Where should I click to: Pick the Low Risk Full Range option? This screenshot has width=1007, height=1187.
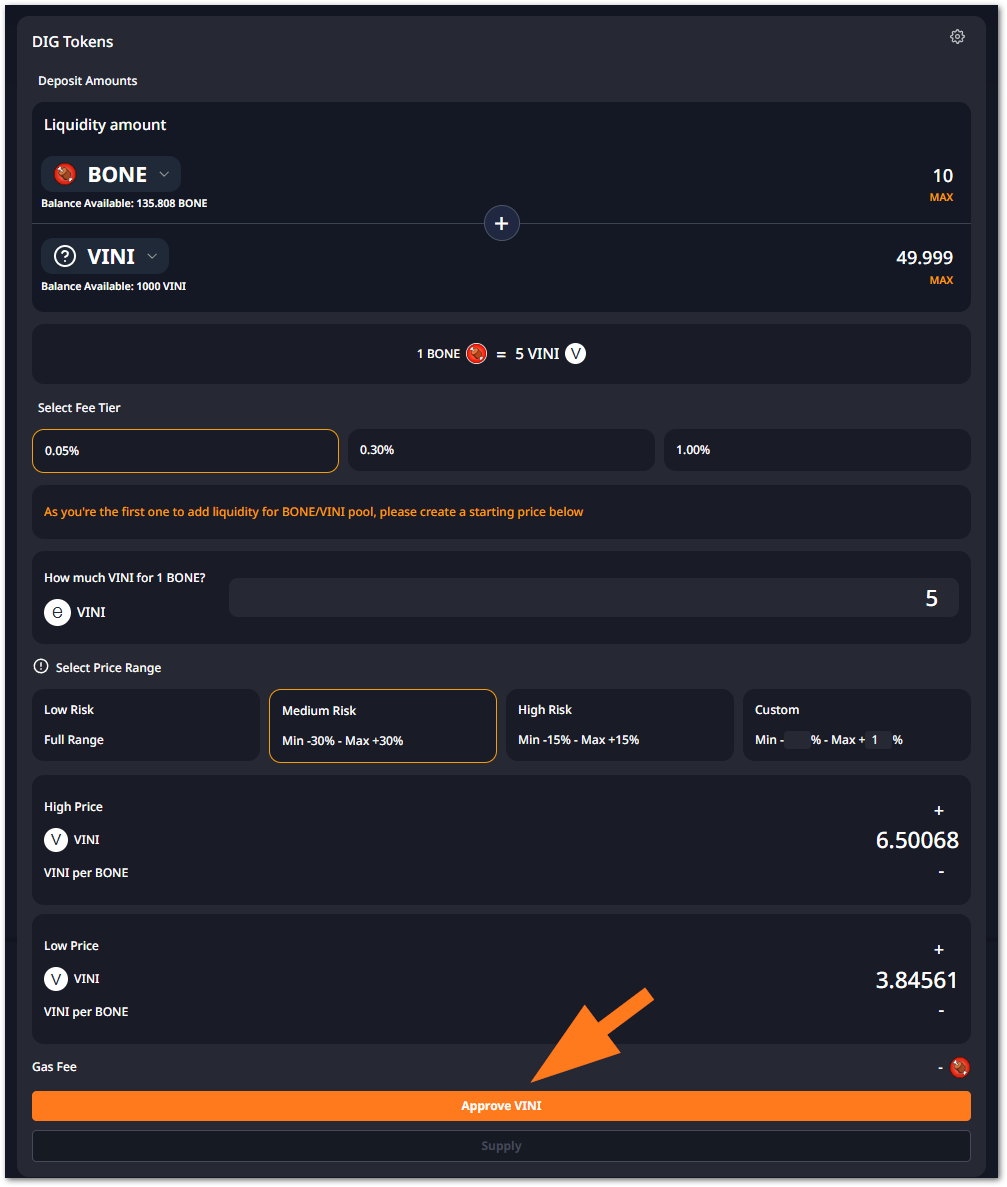146,725
